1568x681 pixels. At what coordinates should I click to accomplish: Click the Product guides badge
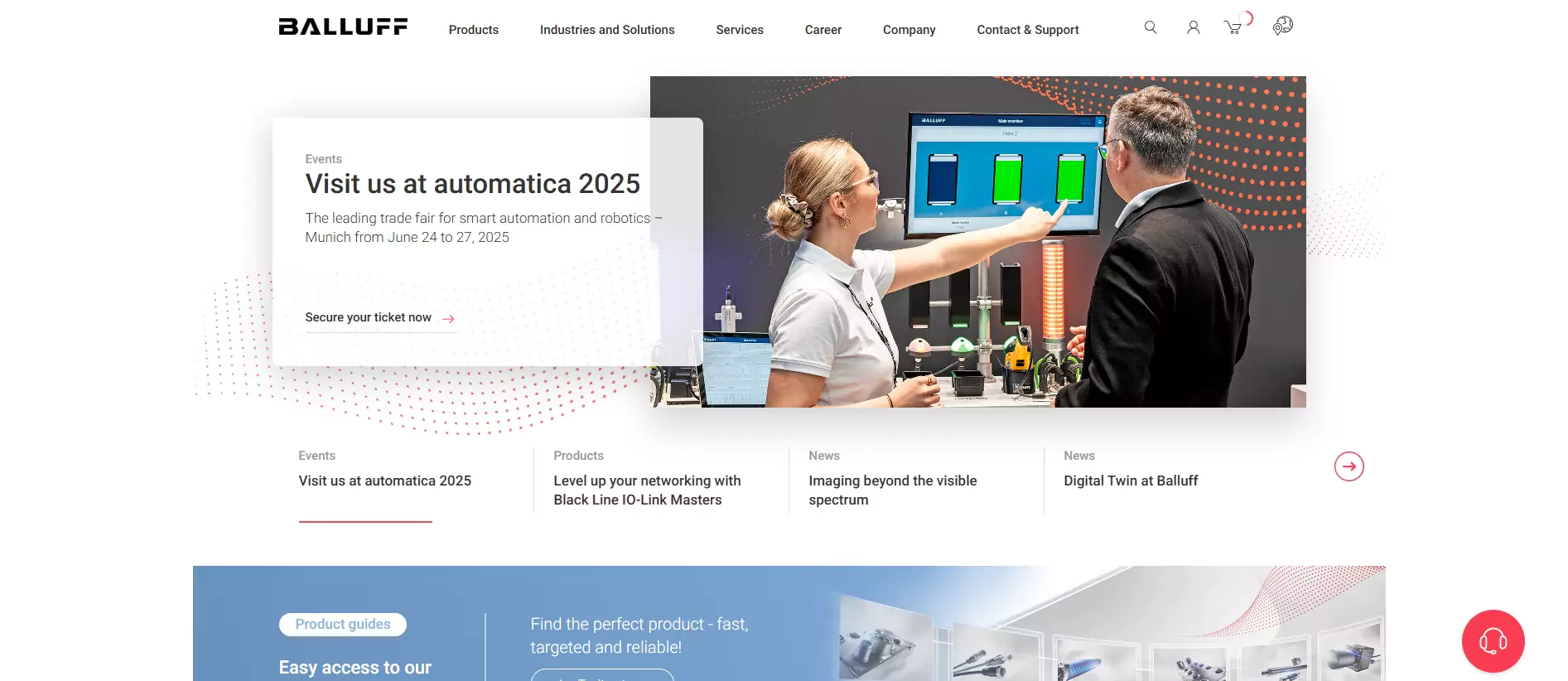pos(343,625)
